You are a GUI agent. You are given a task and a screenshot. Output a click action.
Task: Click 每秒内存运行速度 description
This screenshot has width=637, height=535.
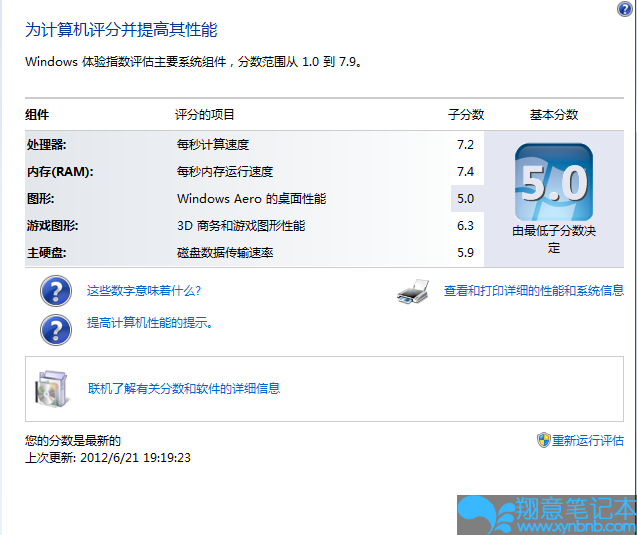pyautogui.click(x=225, y=172)
